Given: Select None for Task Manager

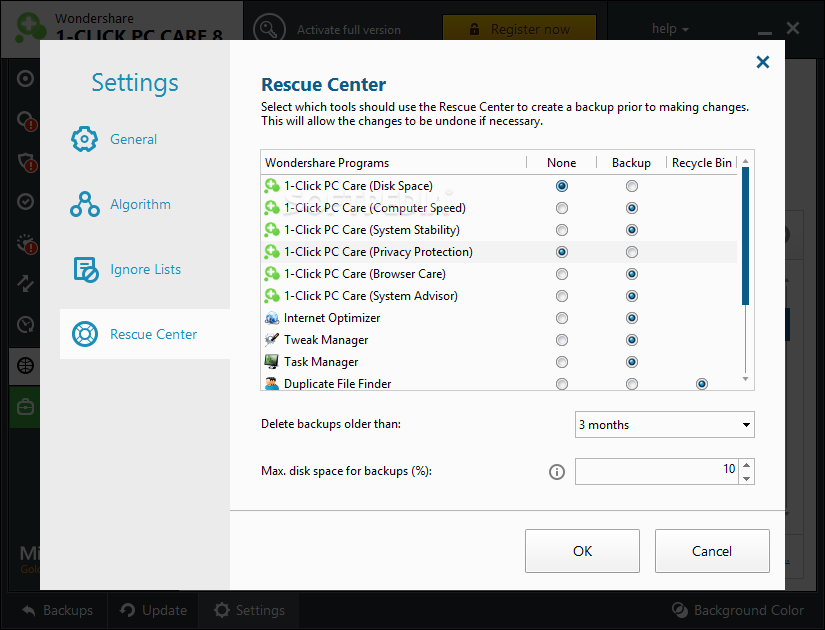Looking at the screenshot, I should click(562, 362).
